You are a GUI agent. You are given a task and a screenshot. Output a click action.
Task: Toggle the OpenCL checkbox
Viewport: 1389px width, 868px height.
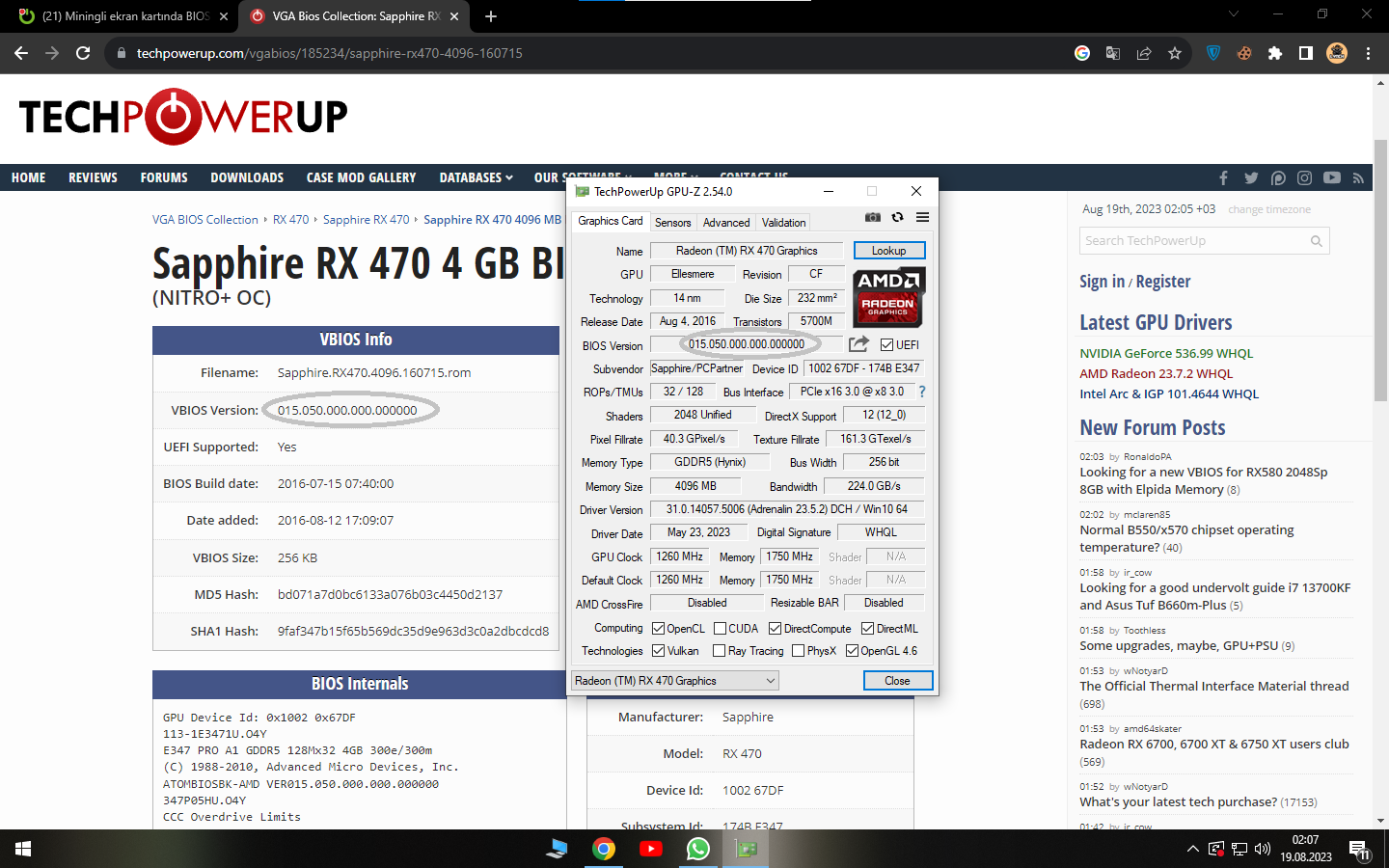[658, 629]
